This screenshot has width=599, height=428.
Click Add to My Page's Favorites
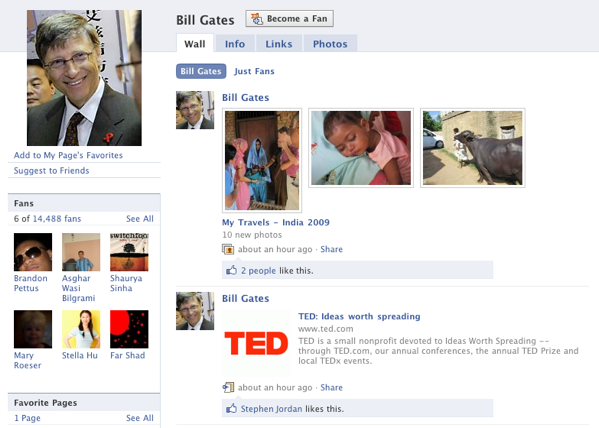[x=68, y=155]
